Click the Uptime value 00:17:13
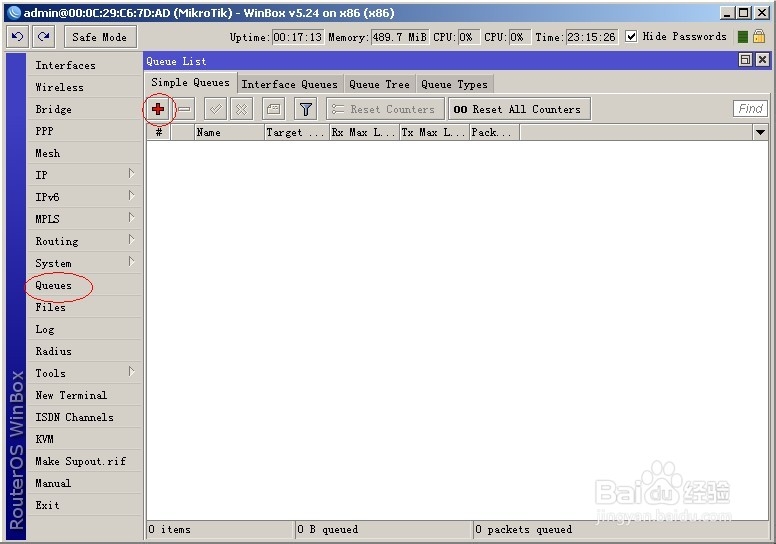Viewport: 776px width, 544px height. click(298, 37)
